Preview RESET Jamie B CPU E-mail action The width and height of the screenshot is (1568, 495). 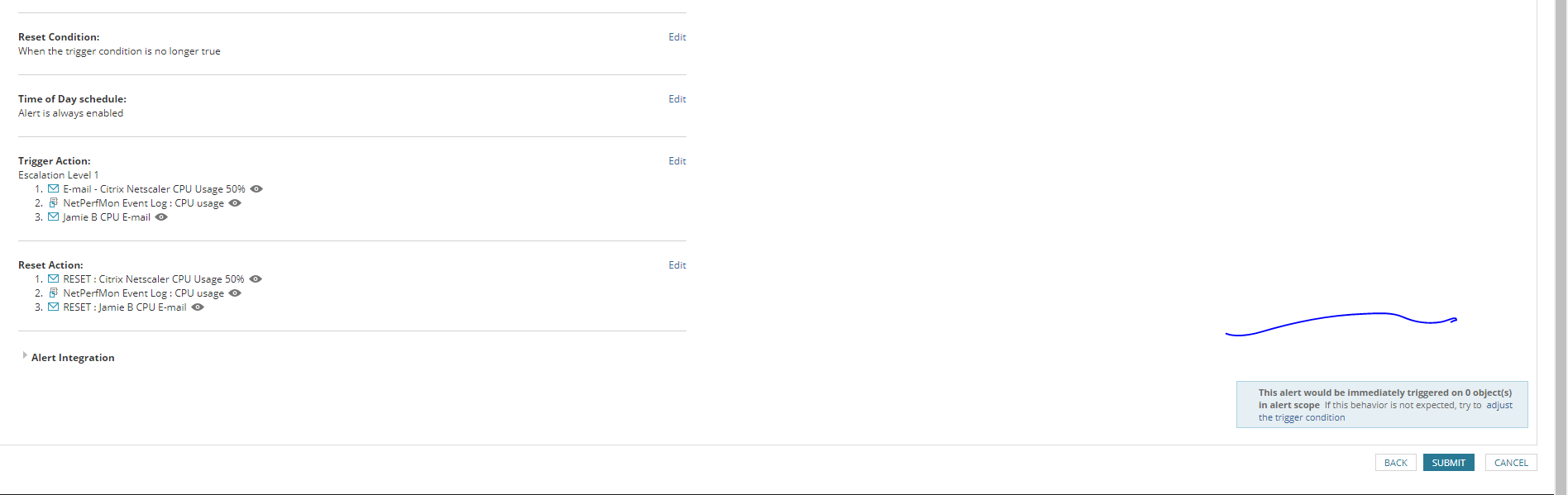click(x=198, y=307)
